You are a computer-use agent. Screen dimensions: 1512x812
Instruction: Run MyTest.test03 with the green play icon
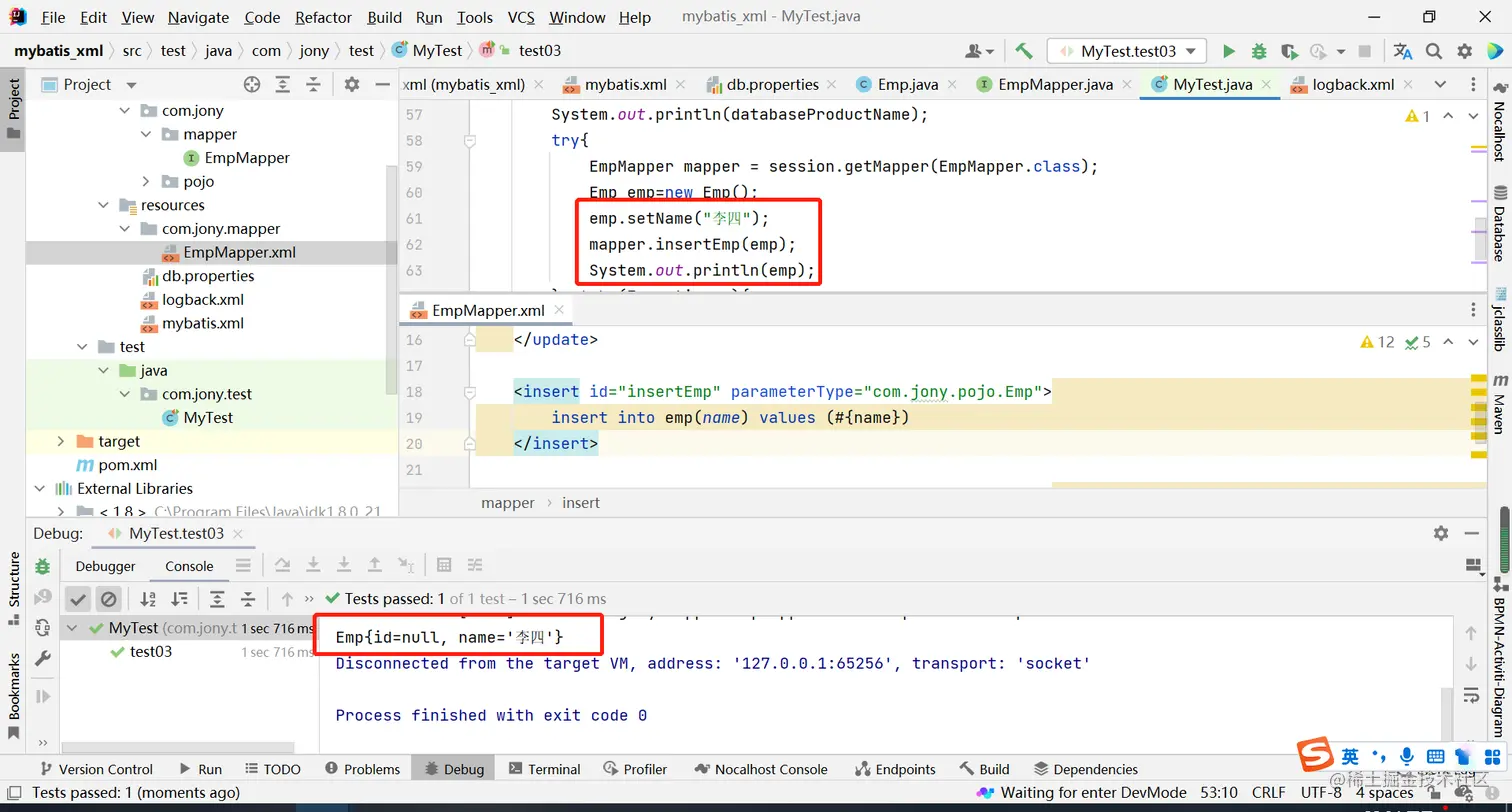(1229, 51)
